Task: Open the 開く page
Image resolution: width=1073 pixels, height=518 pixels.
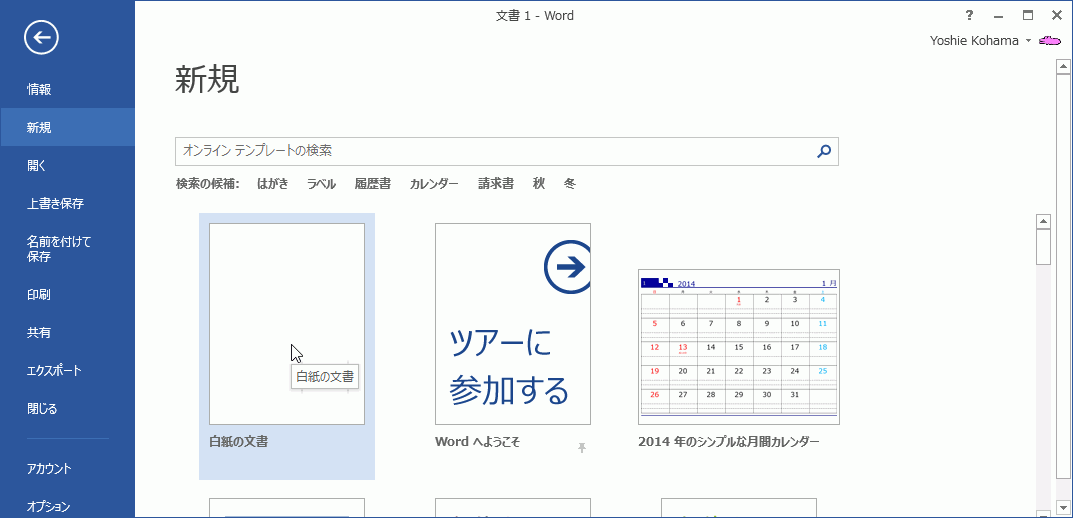Action: tap(67, 166)
